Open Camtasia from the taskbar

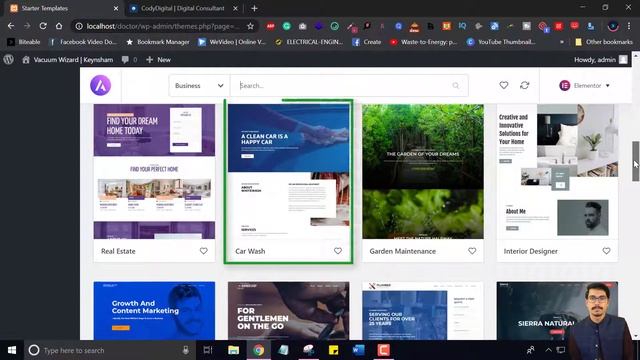383,350
